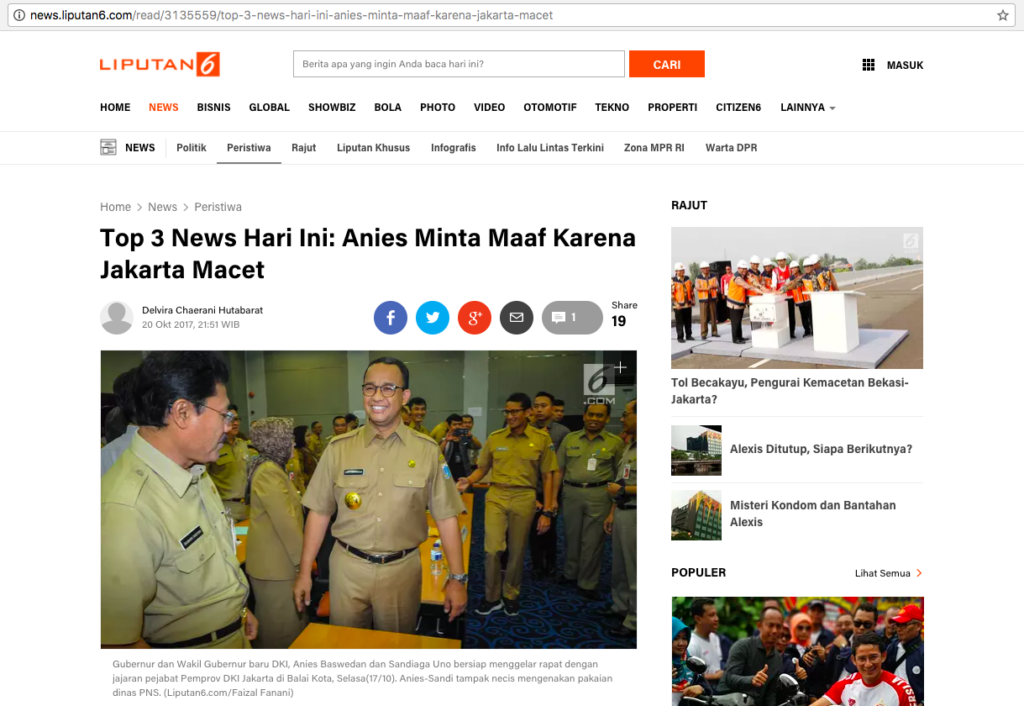This screenshot has width=1024, height=706.
Task: Expand the Lainnya dropdown menu
Action: coord(808,107)
